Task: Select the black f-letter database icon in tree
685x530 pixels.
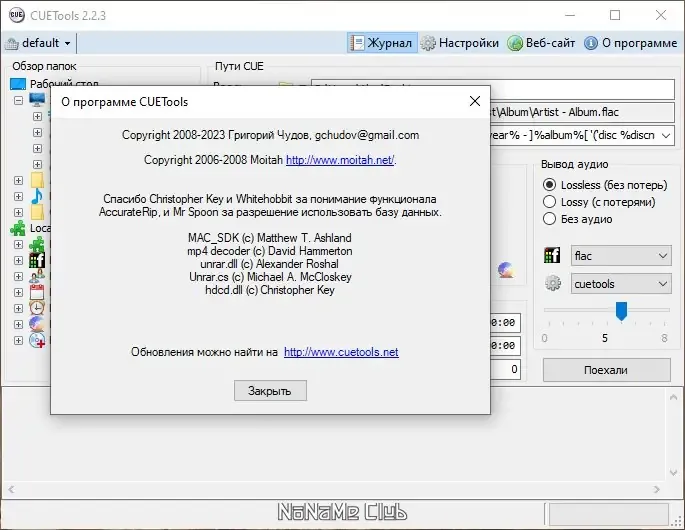Action: click(37, 260)
